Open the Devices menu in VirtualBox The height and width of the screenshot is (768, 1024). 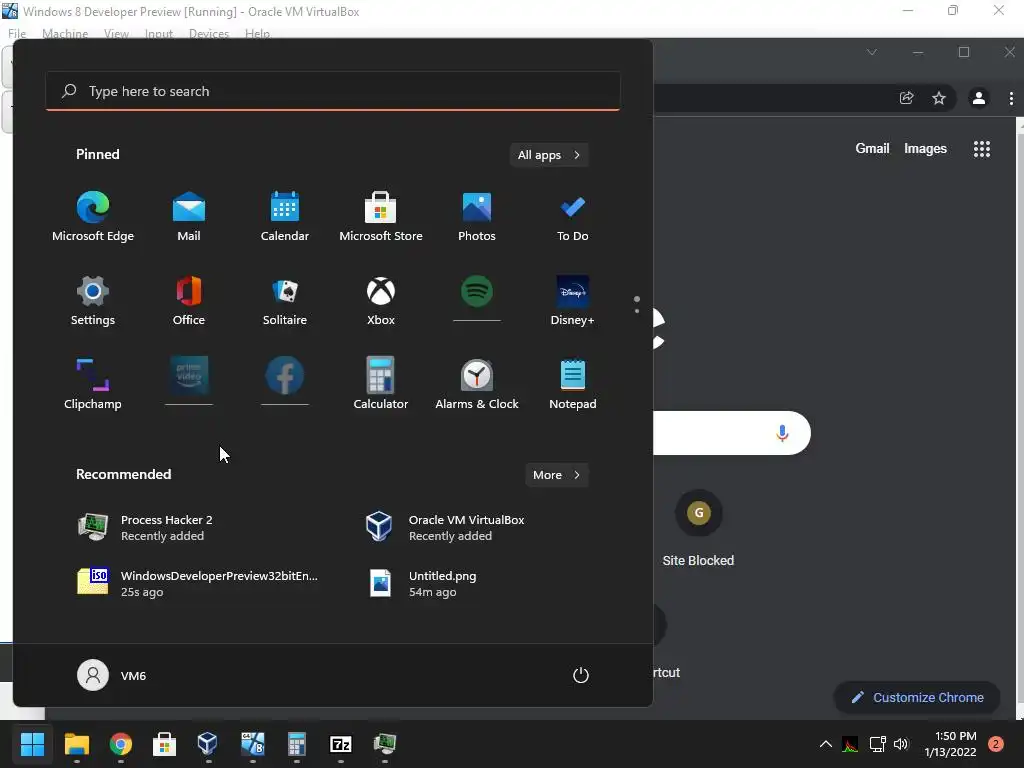209,33
